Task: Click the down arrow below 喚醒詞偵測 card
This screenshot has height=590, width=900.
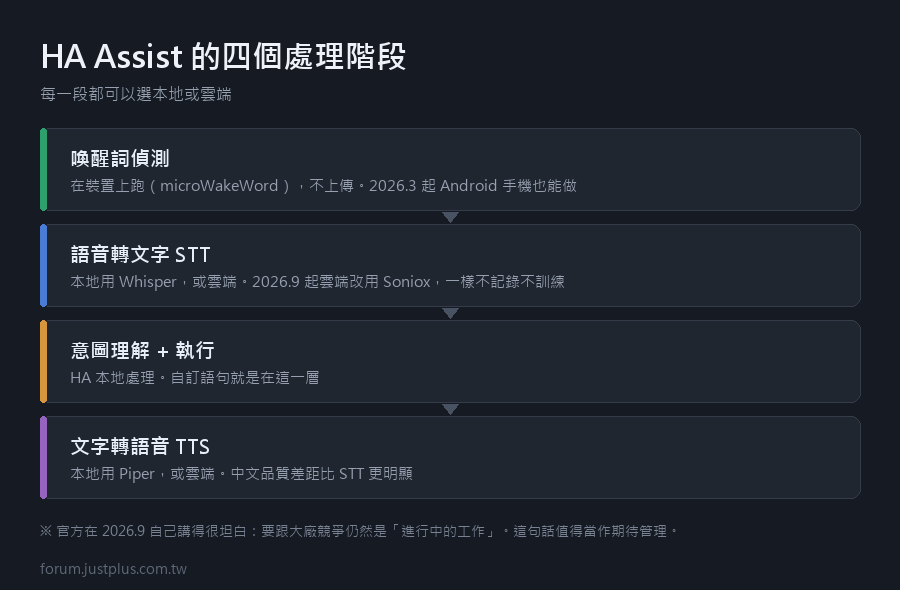Action: (x=451, y=217)
